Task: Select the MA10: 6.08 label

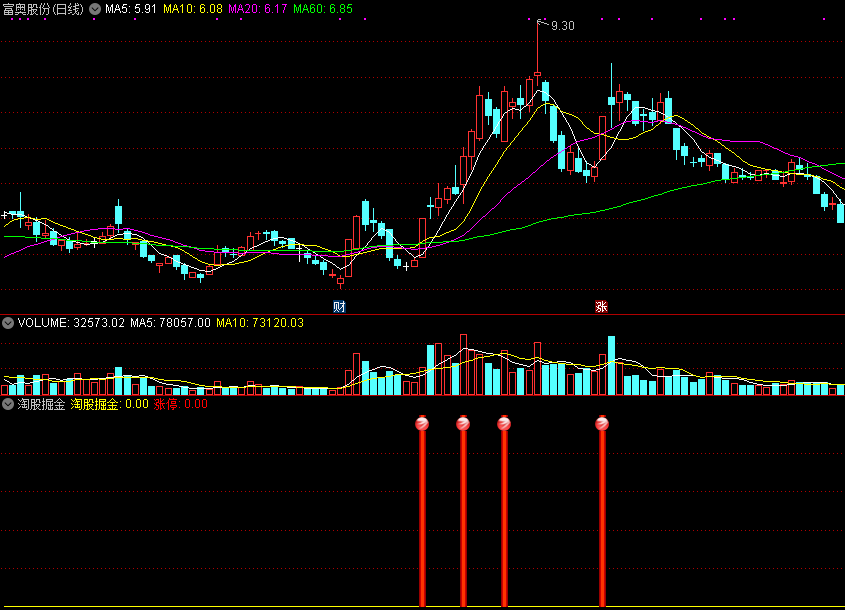Action: tap(192, 9)
